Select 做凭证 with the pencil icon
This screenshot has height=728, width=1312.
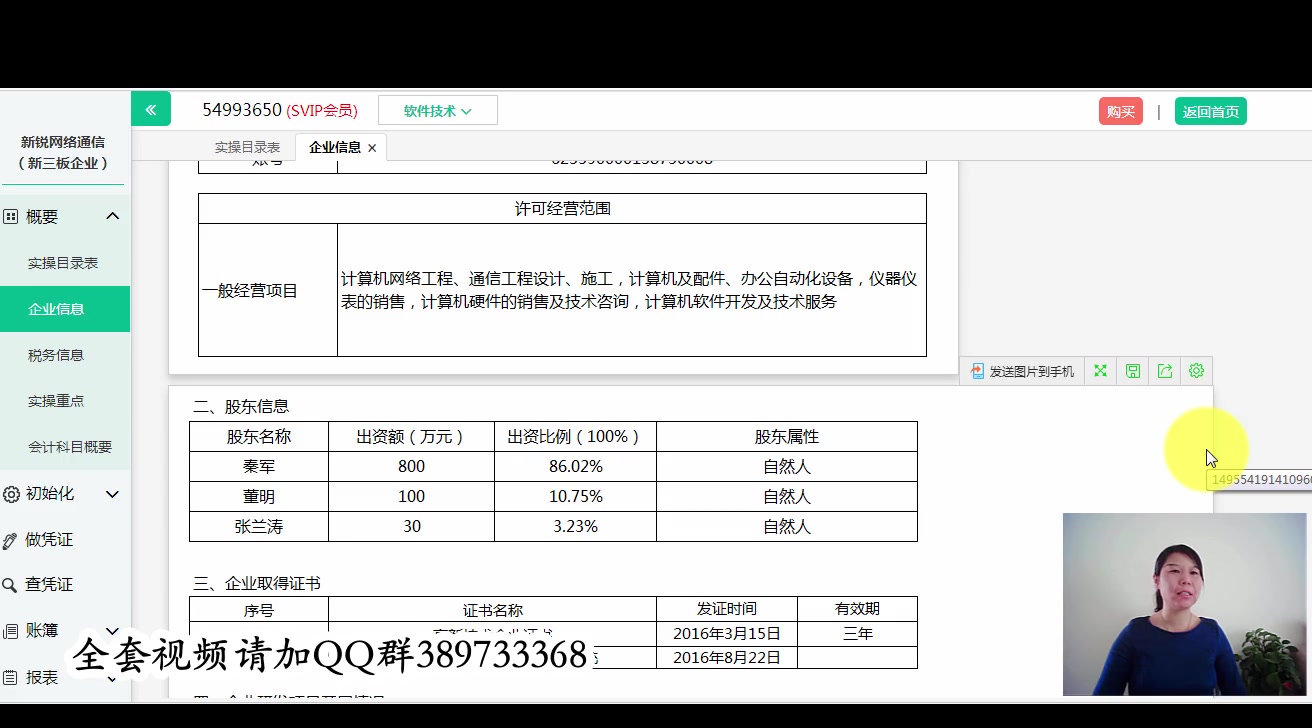point(12,539)
